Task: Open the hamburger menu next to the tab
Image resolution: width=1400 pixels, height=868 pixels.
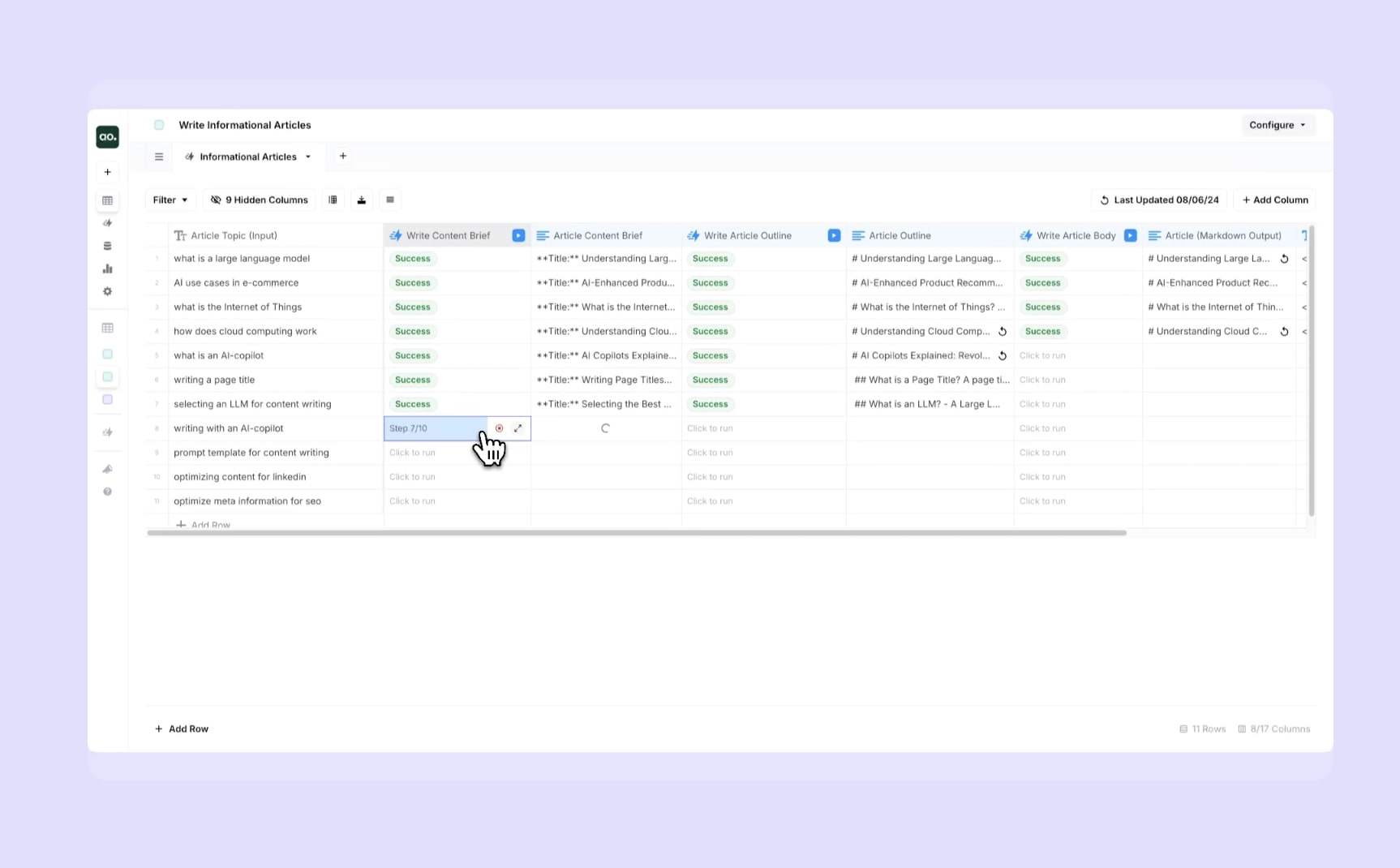Action: (159, 157)
